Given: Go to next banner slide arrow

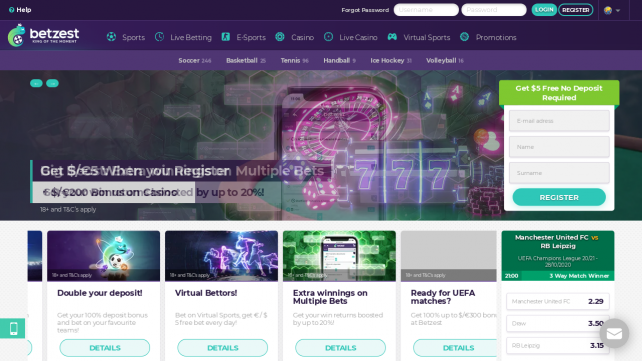Looking at the screenshot, I should [52, 83].
